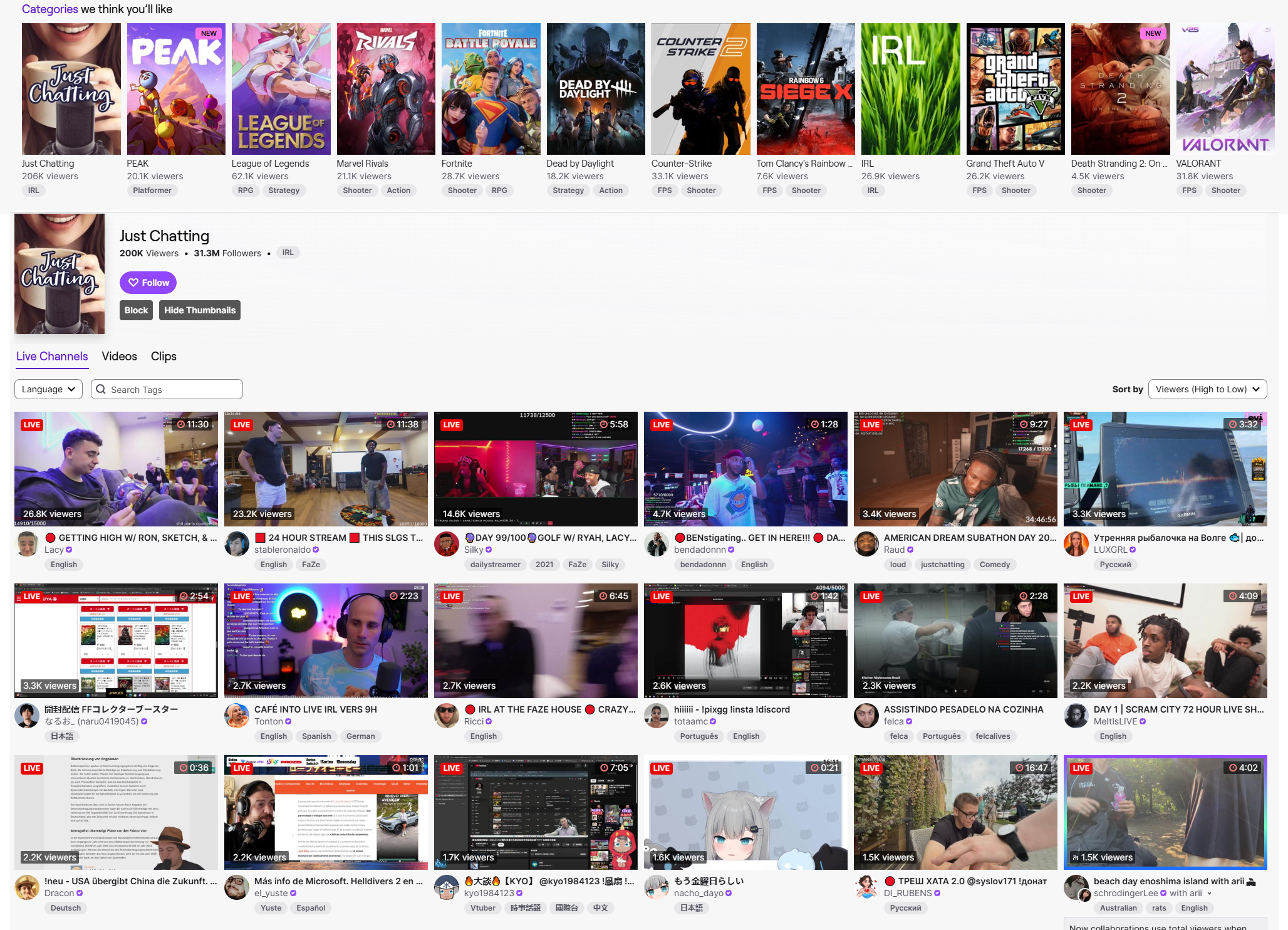The height and width of the screenshot is (930, 1288).
Task: Open 'AMERICAN DREAM SUBATHON' stream title
Action: click(970, 538)
